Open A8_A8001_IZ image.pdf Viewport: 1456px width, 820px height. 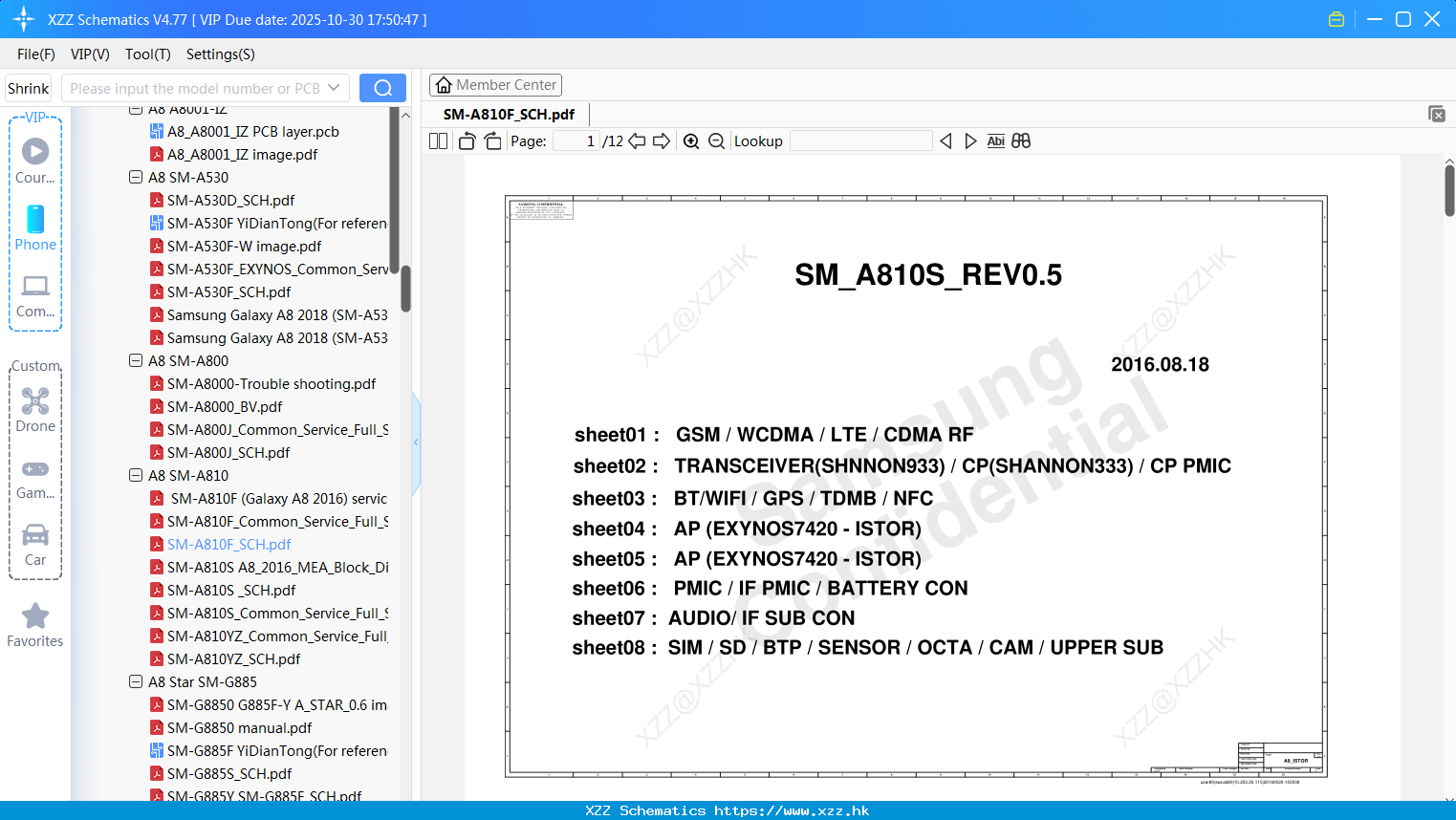pos(243,154)
